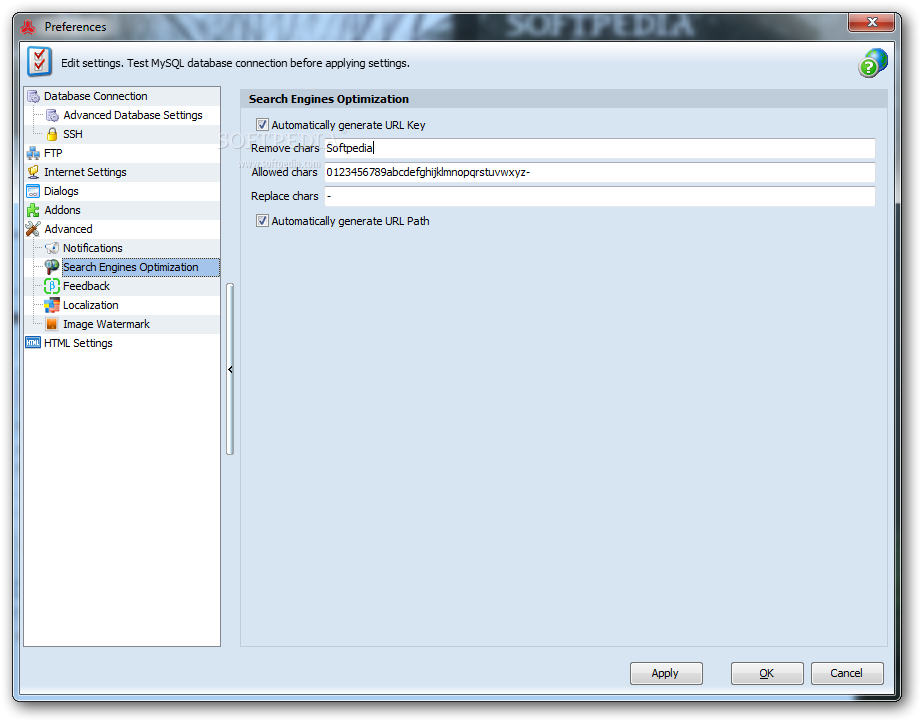Click the Preferences checklist header icon

click(x=39, y=62)
